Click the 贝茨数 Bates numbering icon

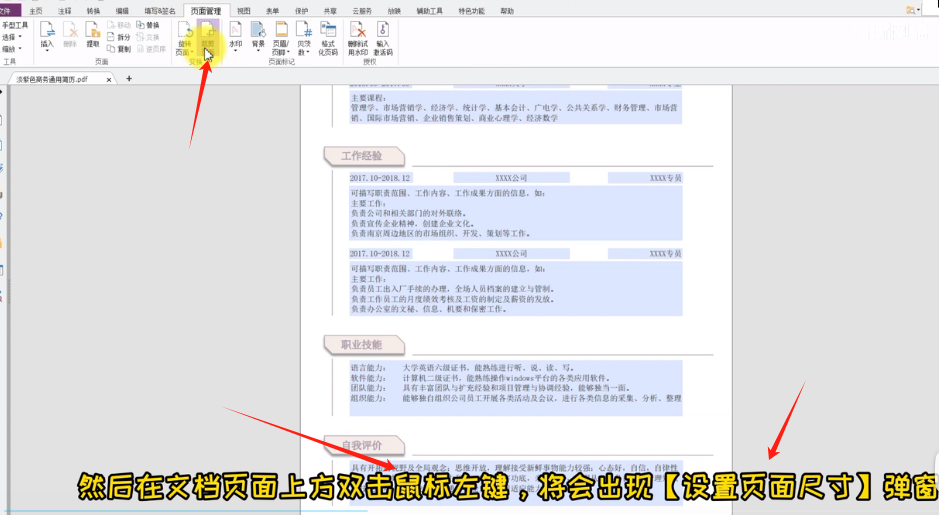304,38
